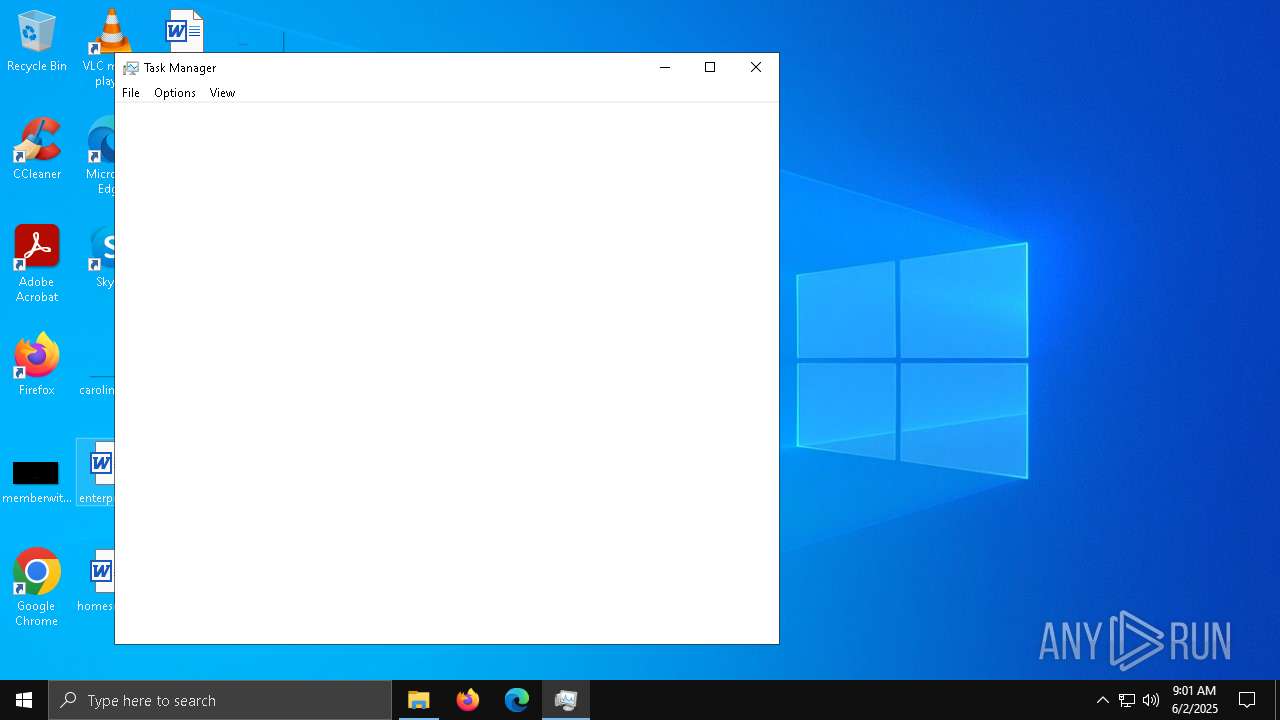Click the Task Manager title bar icon
1280x720 pixels.
[x=131, y=68]
